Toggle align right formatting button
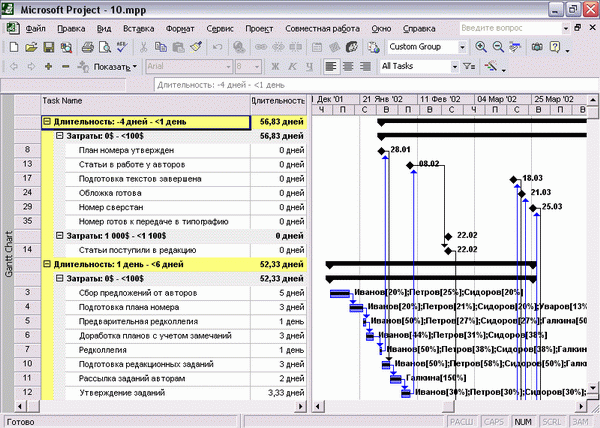The height and width of the screenshot is (428, 600). click(365, 67)
